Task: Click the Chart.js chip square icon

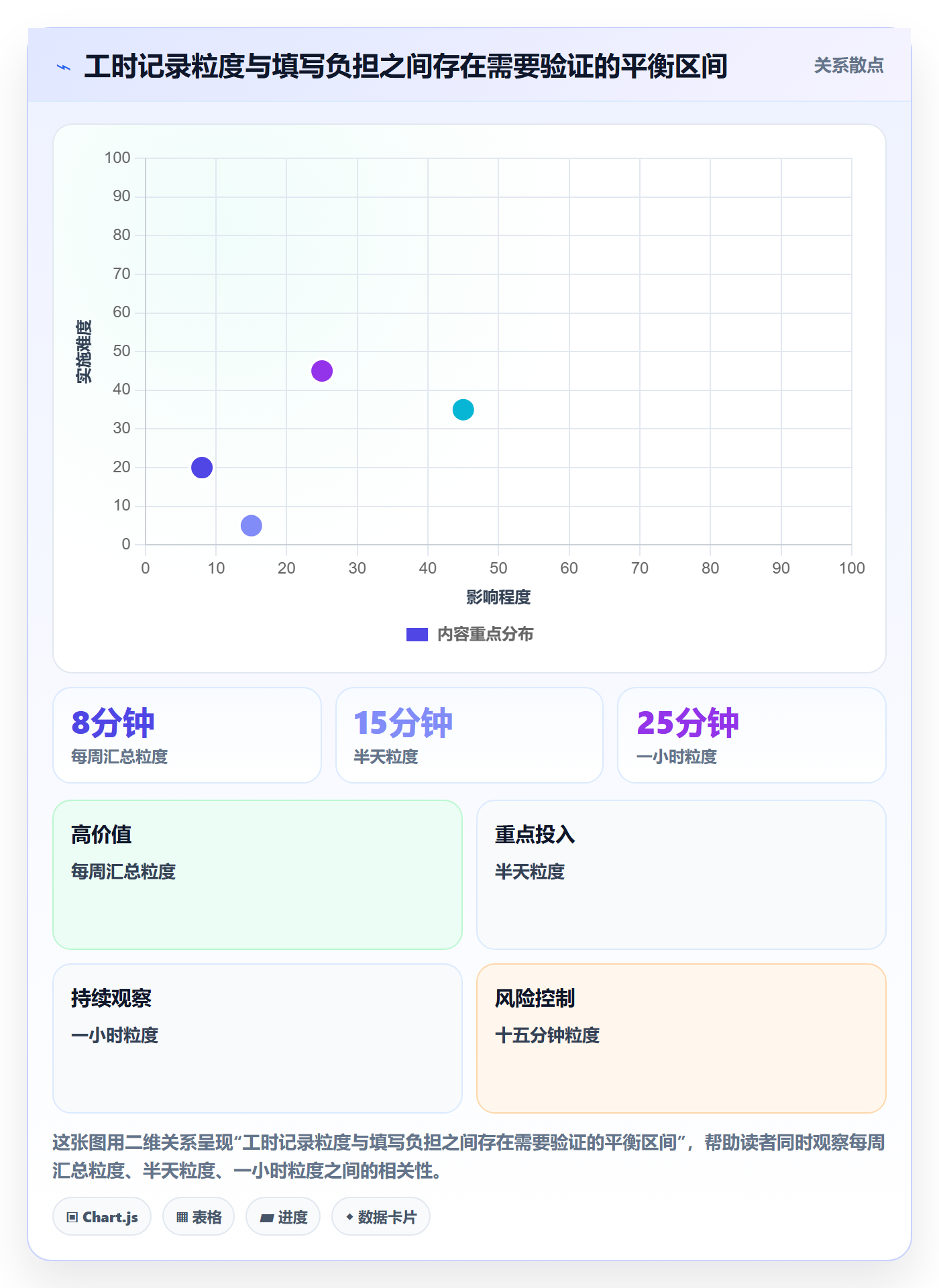Action: [72, 1218]
